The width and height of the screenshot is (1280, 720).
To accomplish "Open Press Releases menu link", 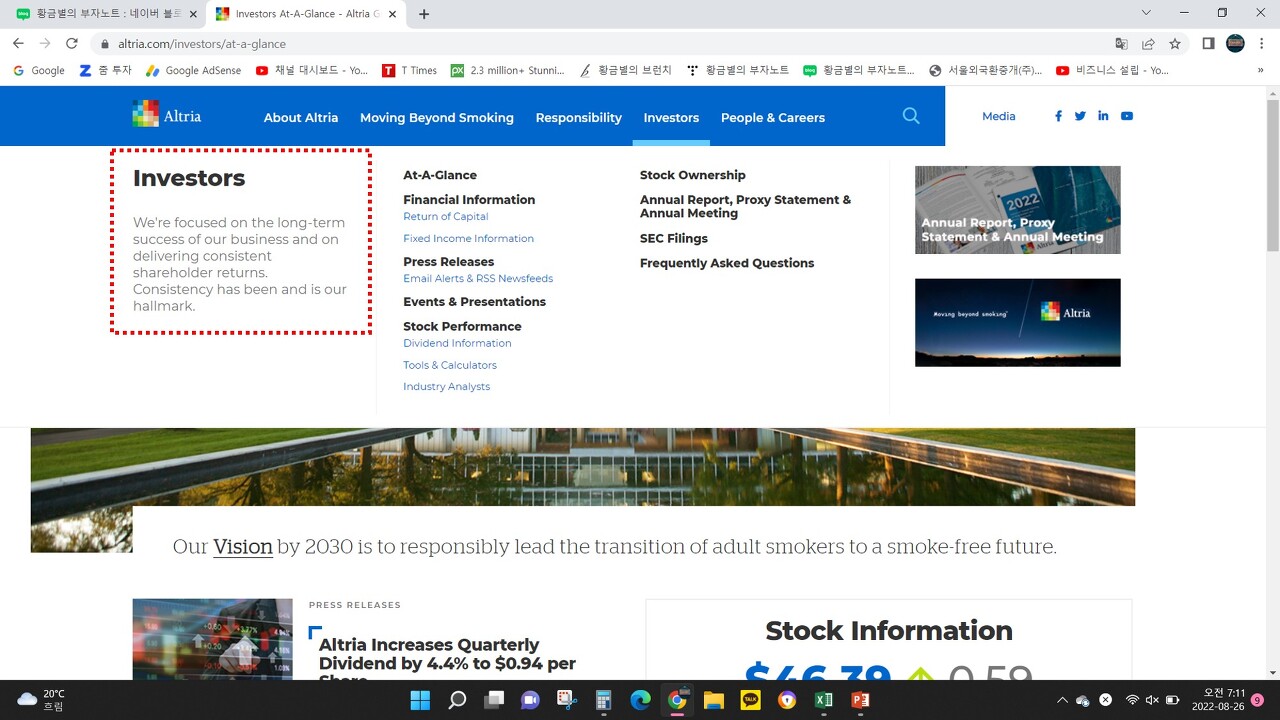I will pyautogui.click(x=448, y=262).
